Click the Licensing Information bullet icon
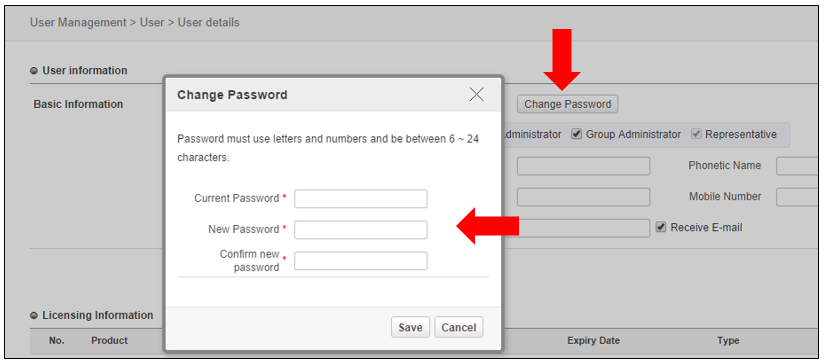 34,315
